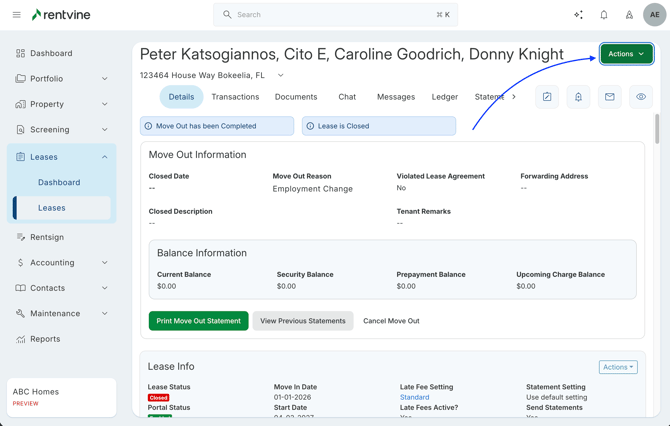Switch to the Ledger tab

click(x=444, y=97)
